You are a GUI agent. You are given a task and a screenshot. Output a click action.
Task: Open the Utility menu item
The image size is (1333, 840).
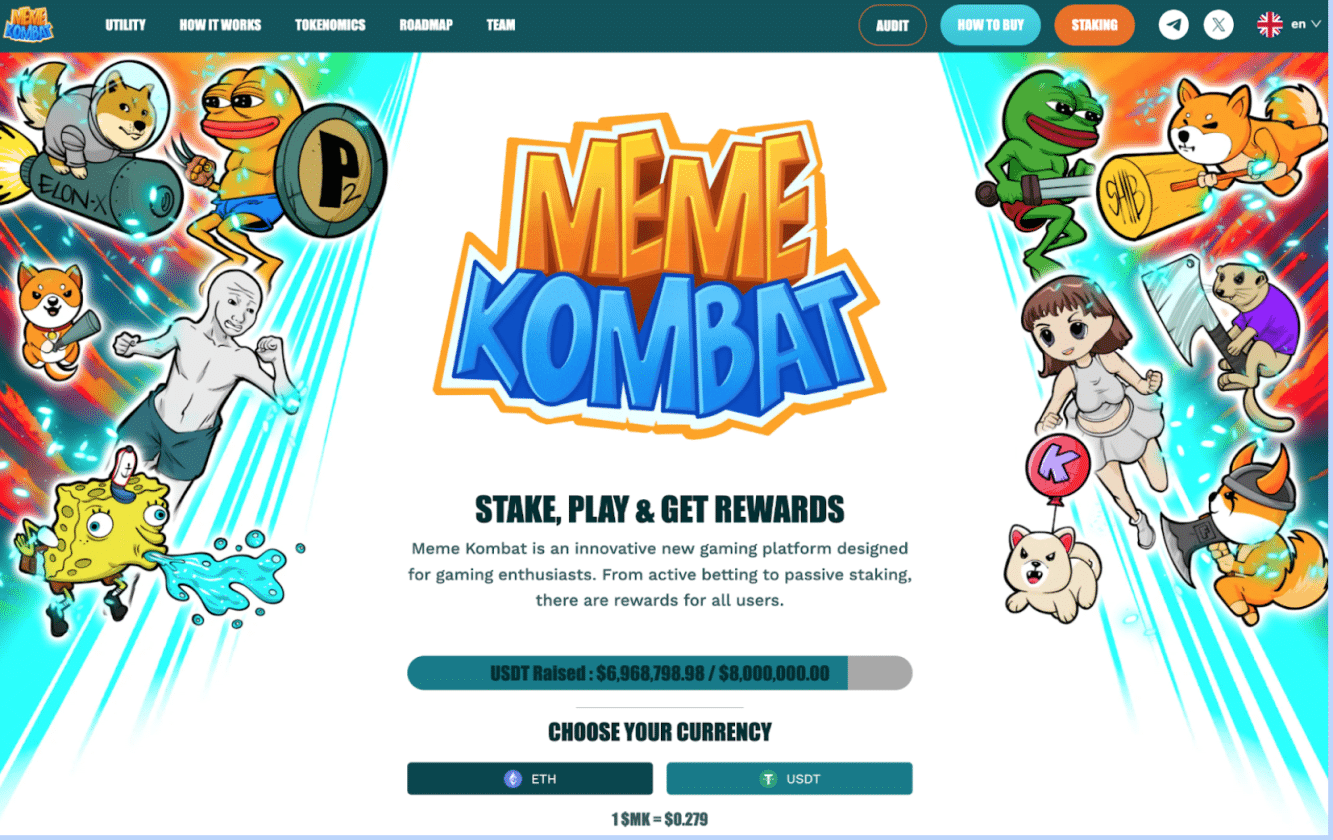click(125, 25)
